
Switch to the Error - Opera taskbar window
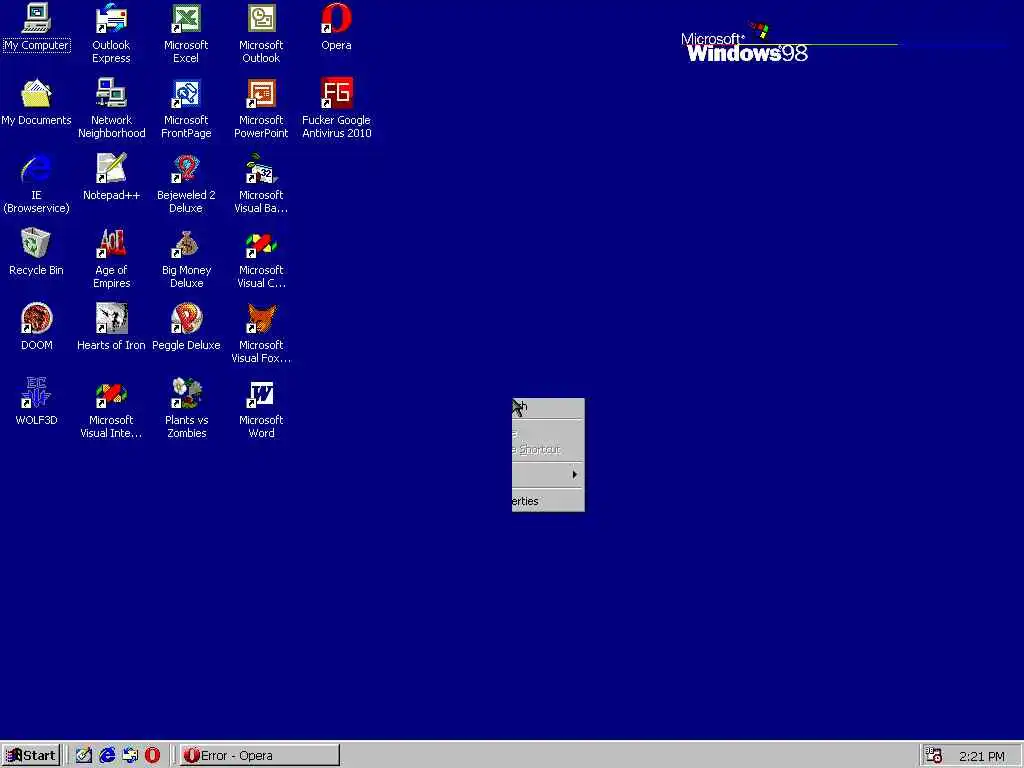[260, 756]
